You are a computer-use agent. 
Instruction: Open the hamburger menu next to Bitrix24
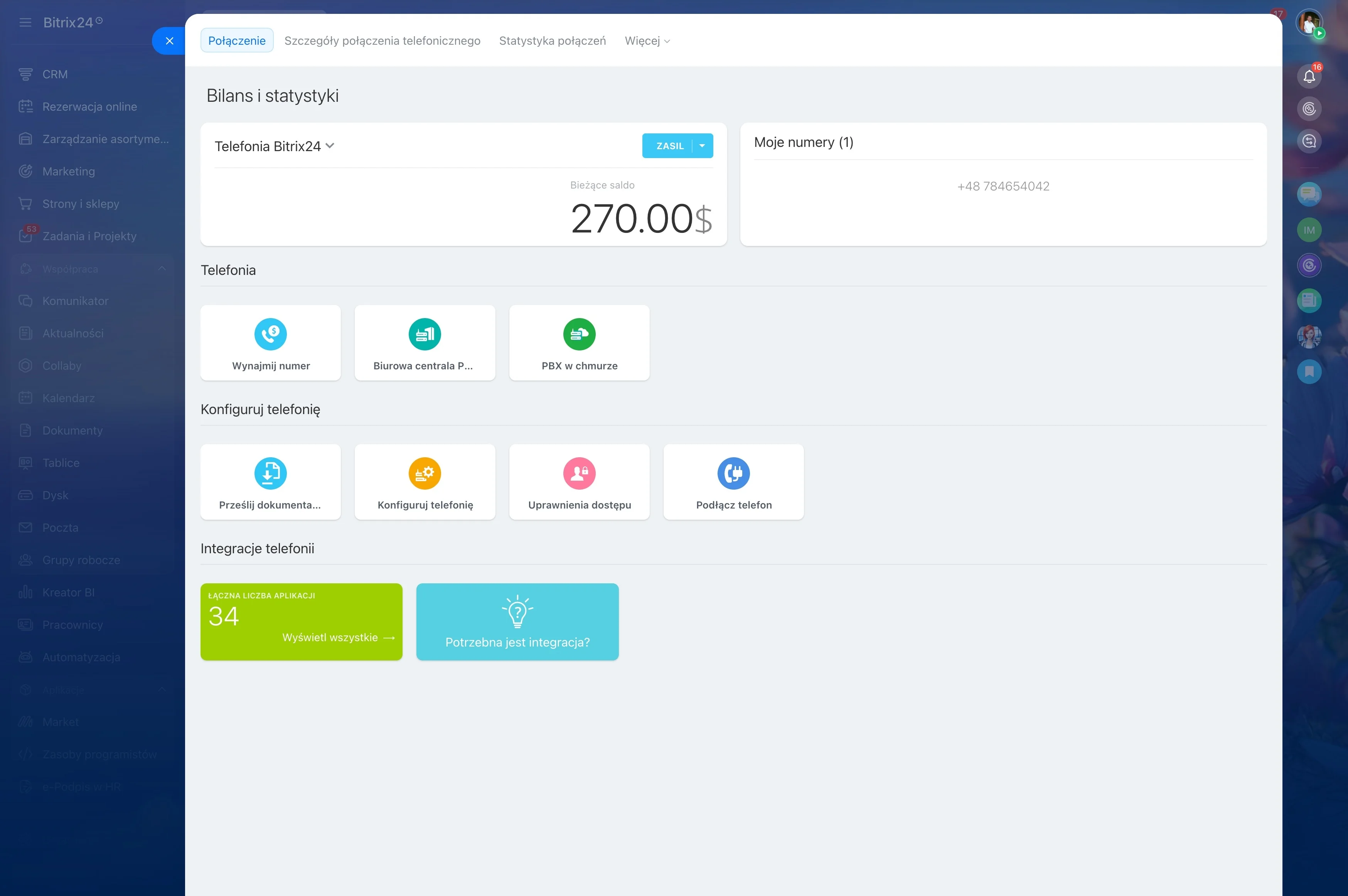[25, 22]
